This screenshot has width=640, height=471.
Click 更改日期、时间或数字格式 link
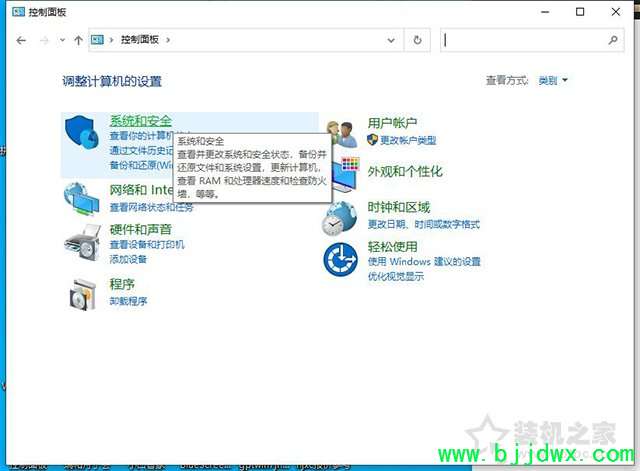424,224
